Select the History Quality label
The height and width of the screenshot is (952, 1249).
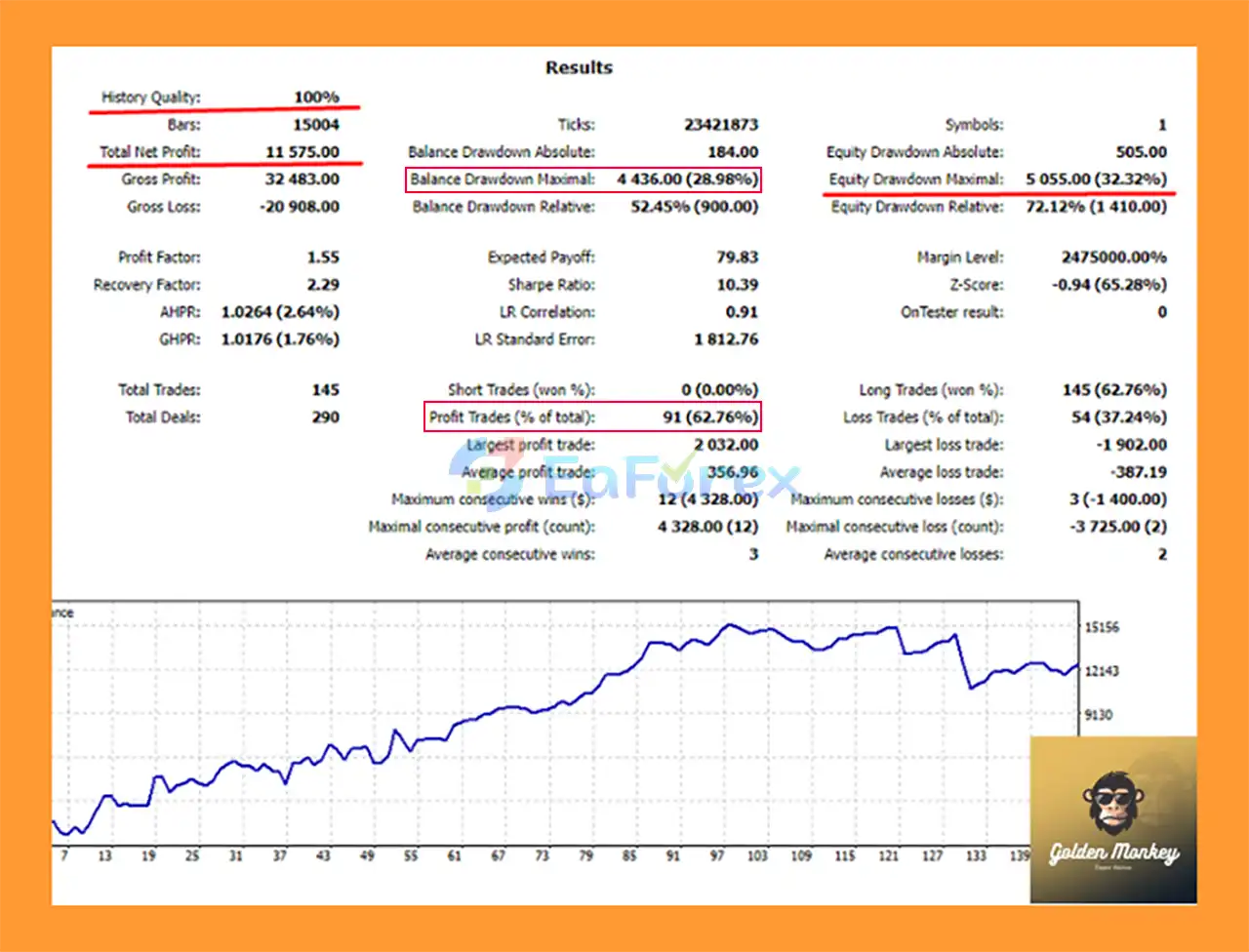point(150,98)
